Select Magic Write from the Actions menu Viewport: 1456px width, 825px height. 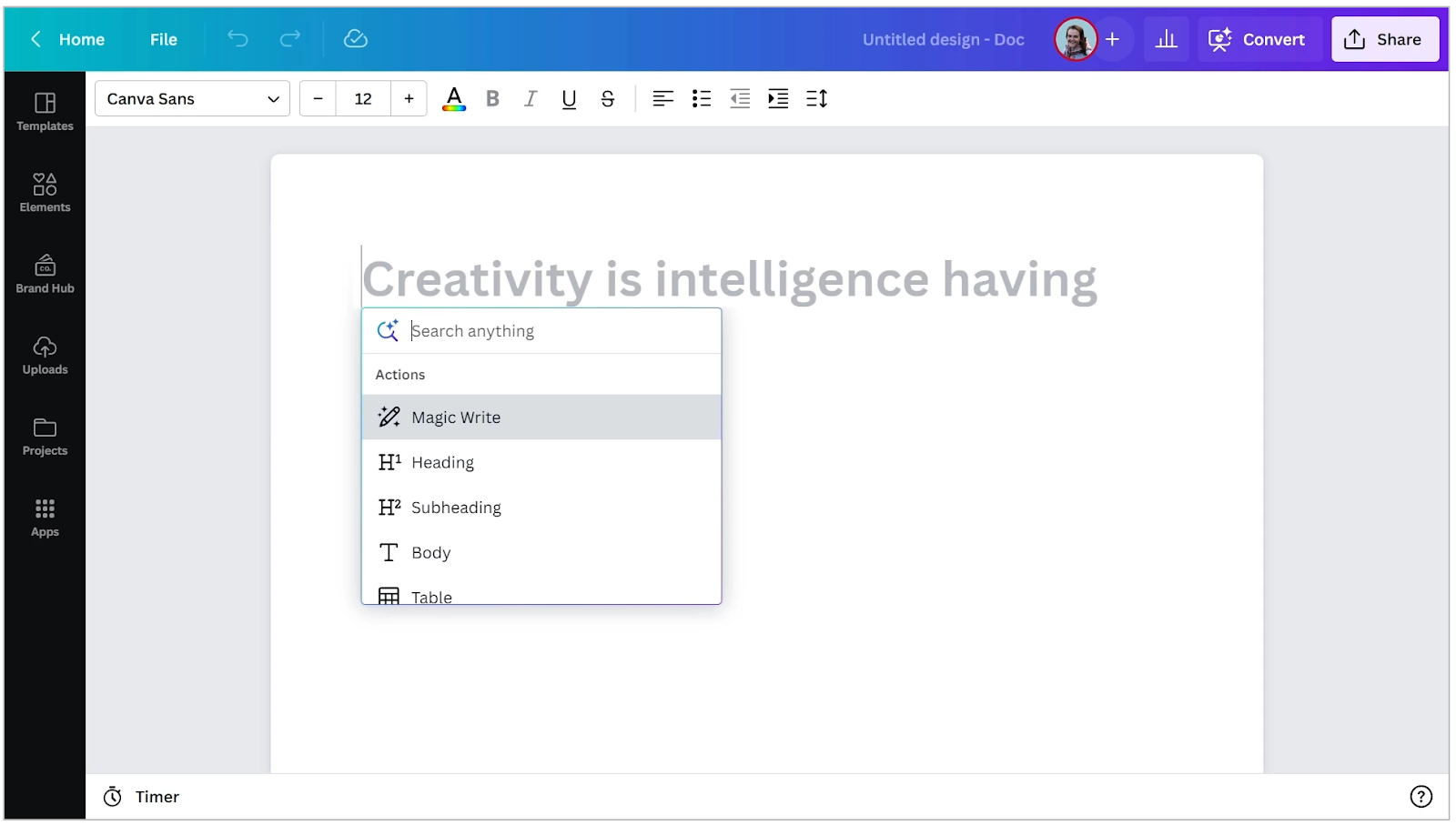455,417
